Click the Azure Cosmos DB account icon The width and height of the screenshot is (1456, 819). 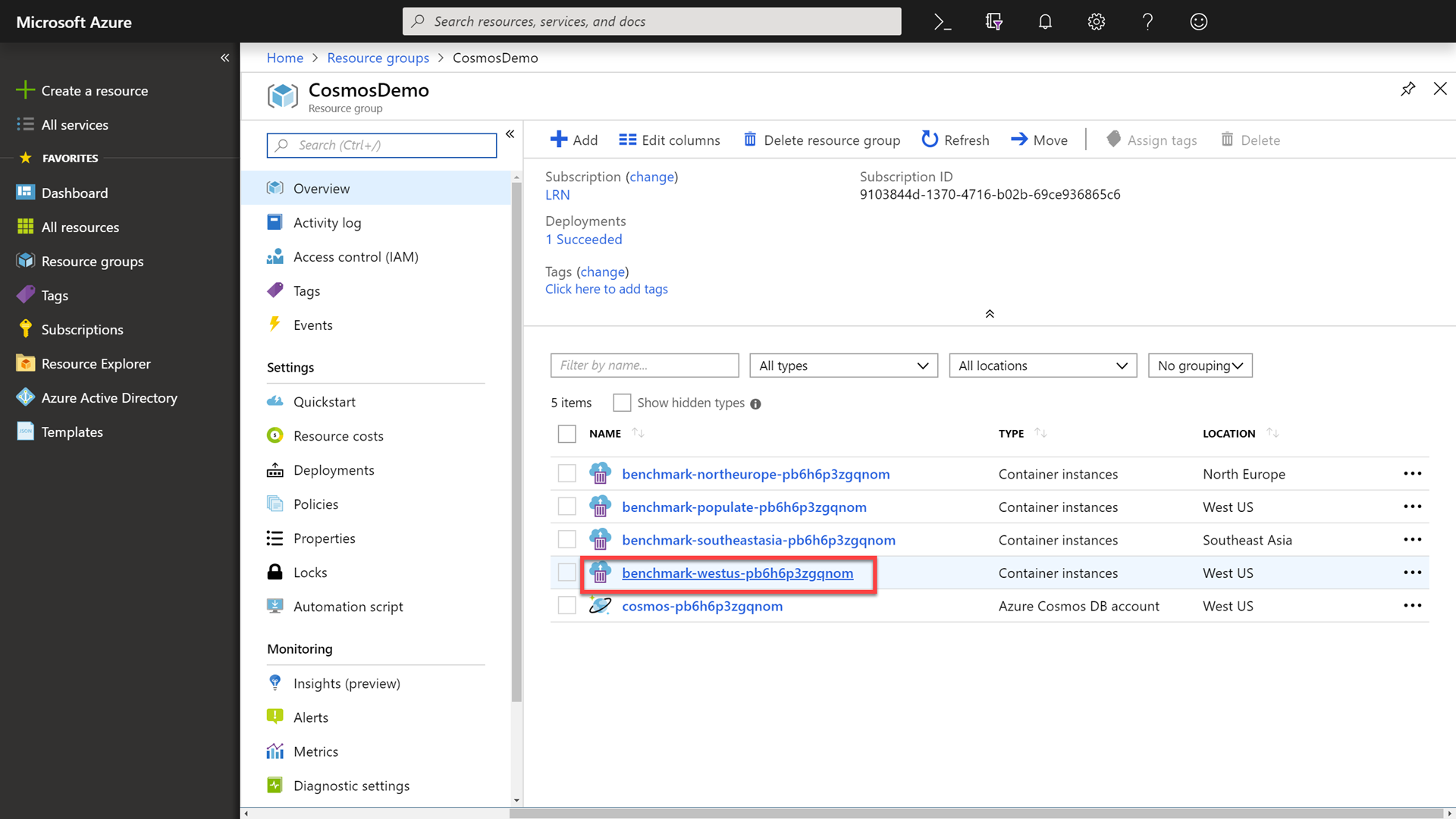[x=600, y=605]
